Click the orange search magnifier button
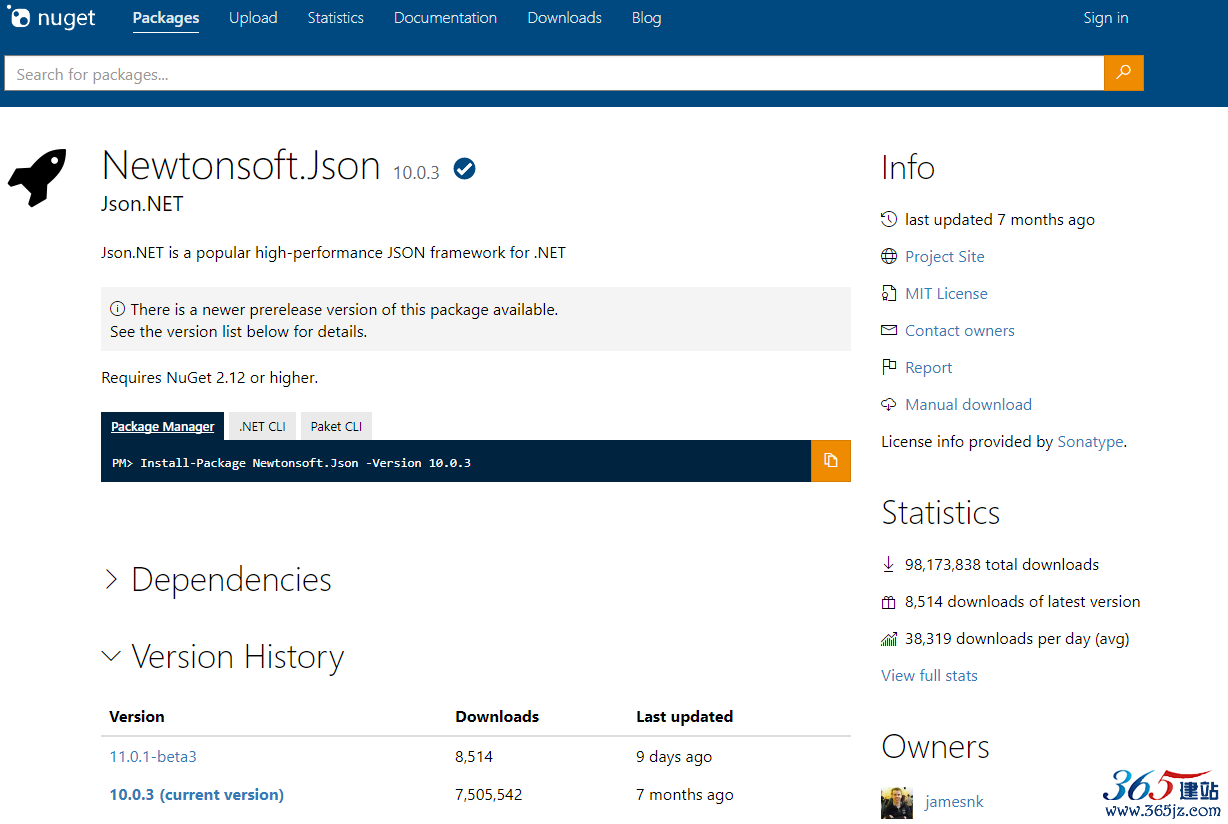This screenshot has height=824, width=1228. (x=1124, y=73)
